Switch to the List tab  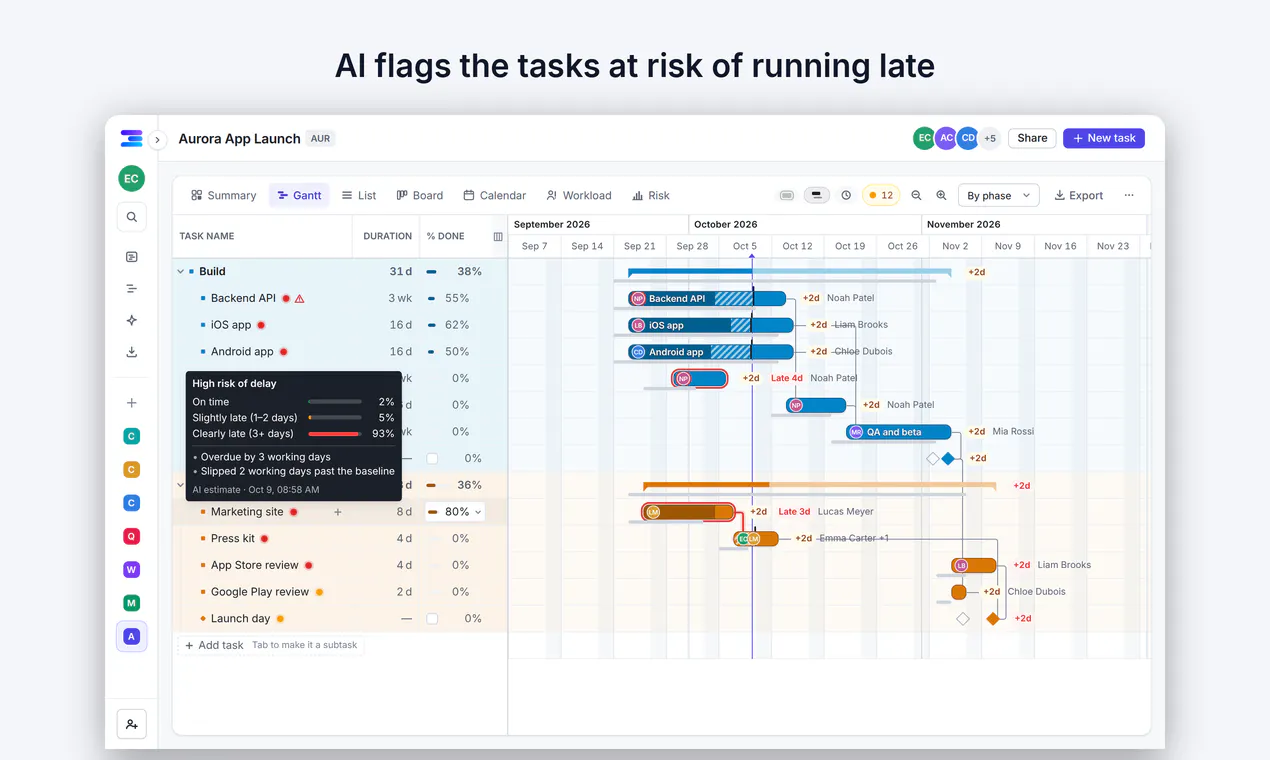pyautogui.click(x=359, y=196)
